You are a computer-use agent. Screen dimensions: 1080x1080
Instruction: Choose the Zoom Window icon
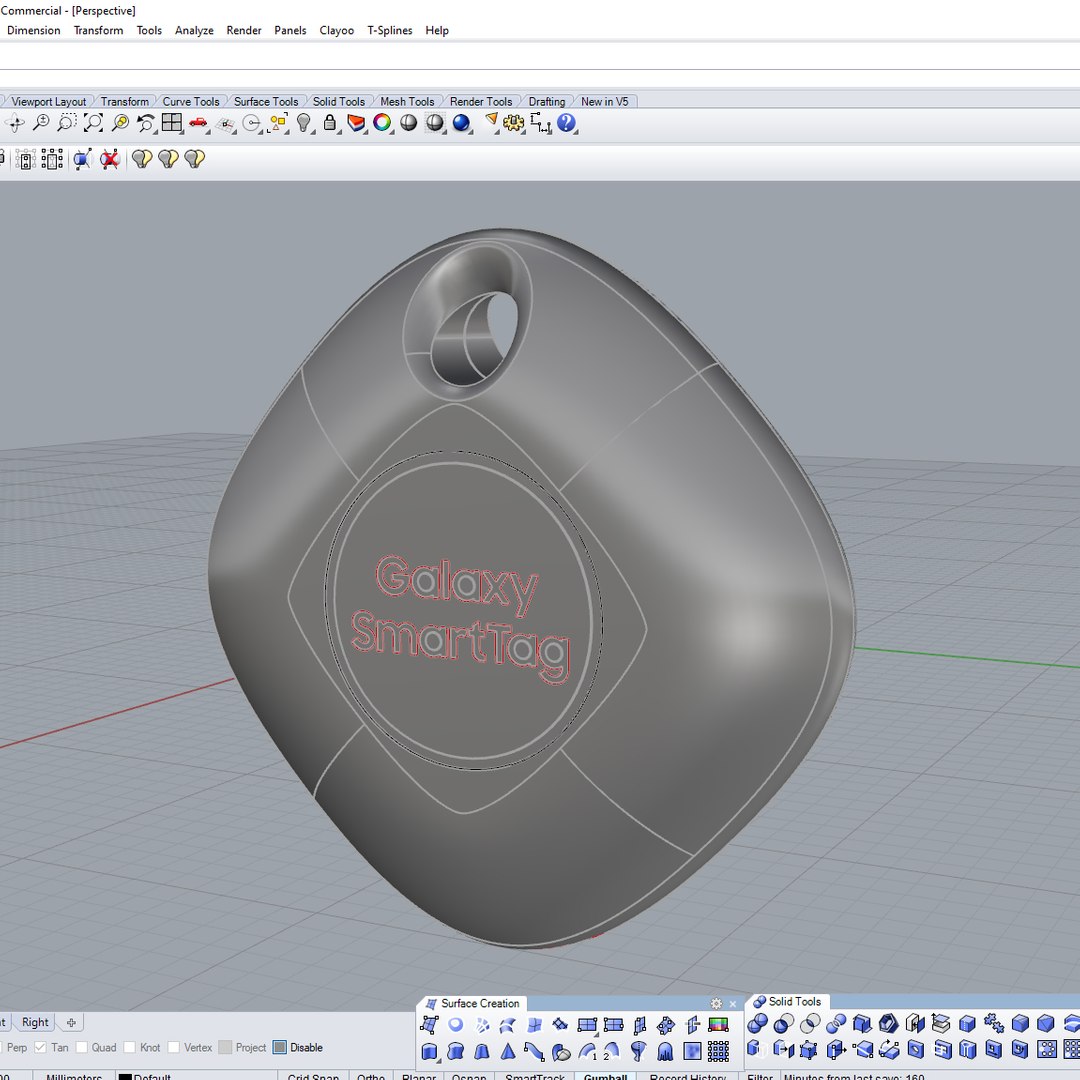(66, 123)
